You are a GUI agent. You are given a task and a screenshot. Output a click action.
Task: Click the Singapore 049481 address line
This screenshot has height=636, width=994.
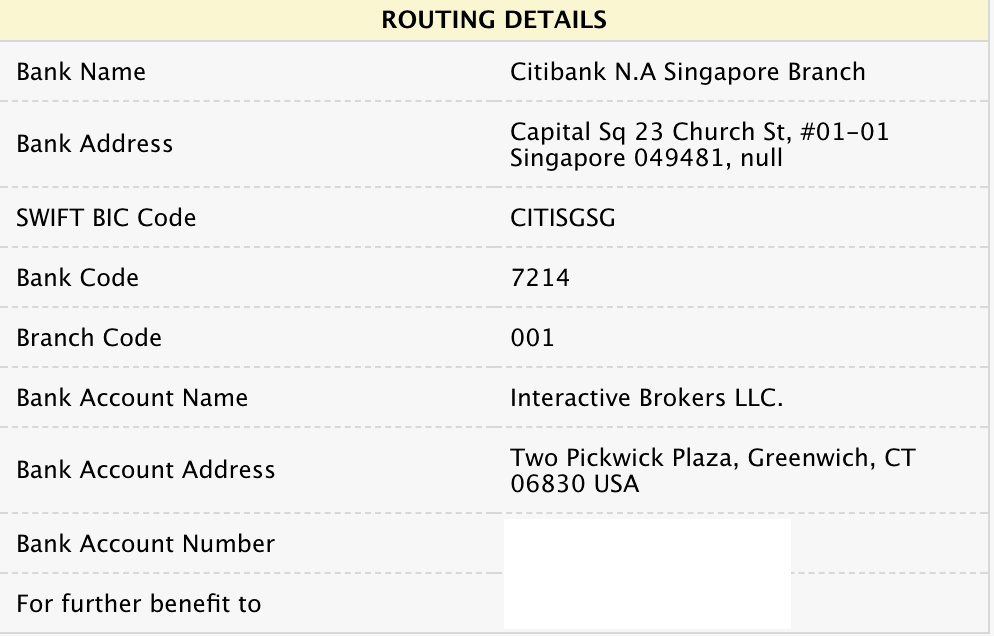tap(646, 157)
